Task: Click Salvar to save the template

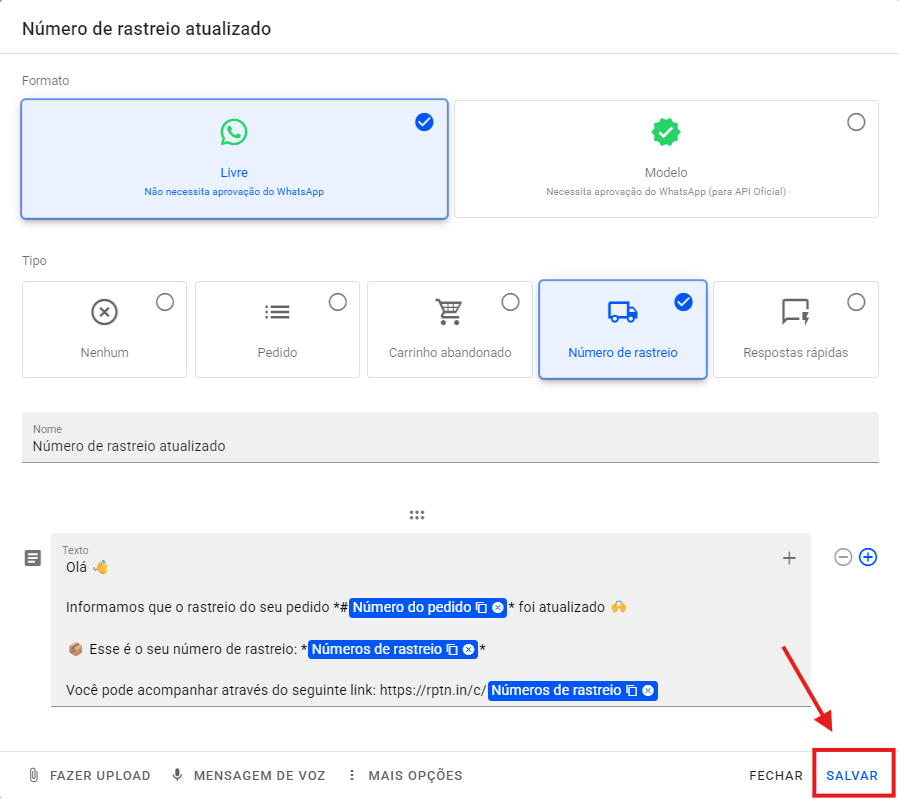Action: (x=852, y=775)
